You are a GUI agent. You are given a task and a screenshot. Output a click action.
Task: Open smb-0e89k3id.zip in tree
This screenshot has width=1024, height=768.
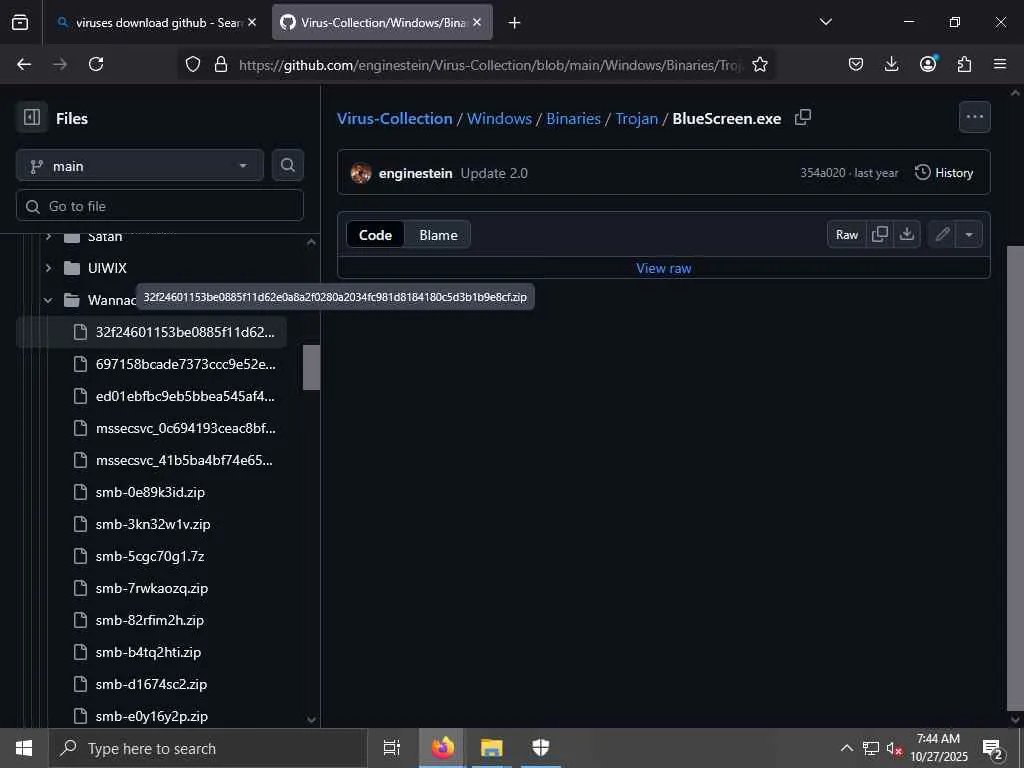click(152, 492)
